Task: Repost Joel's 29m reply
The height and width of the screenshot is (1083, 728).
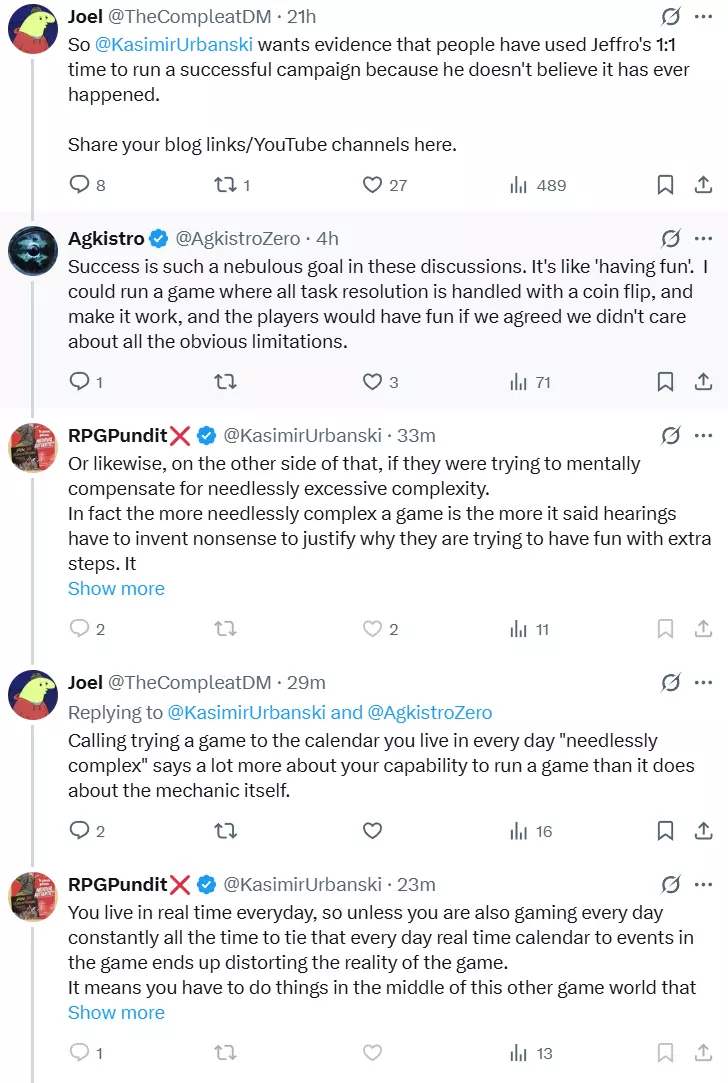Action: (x=225, y=830)
